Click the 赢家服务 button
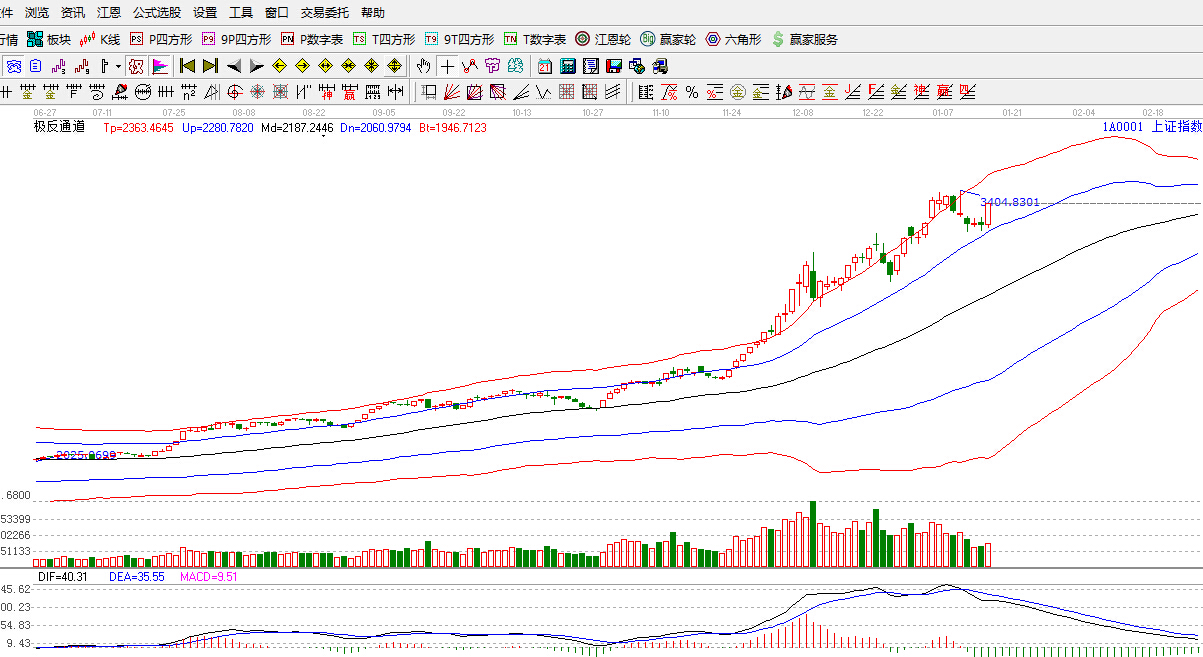Image resolution: width=1203 pixels, height=657 pixels. tap(804, 40)
